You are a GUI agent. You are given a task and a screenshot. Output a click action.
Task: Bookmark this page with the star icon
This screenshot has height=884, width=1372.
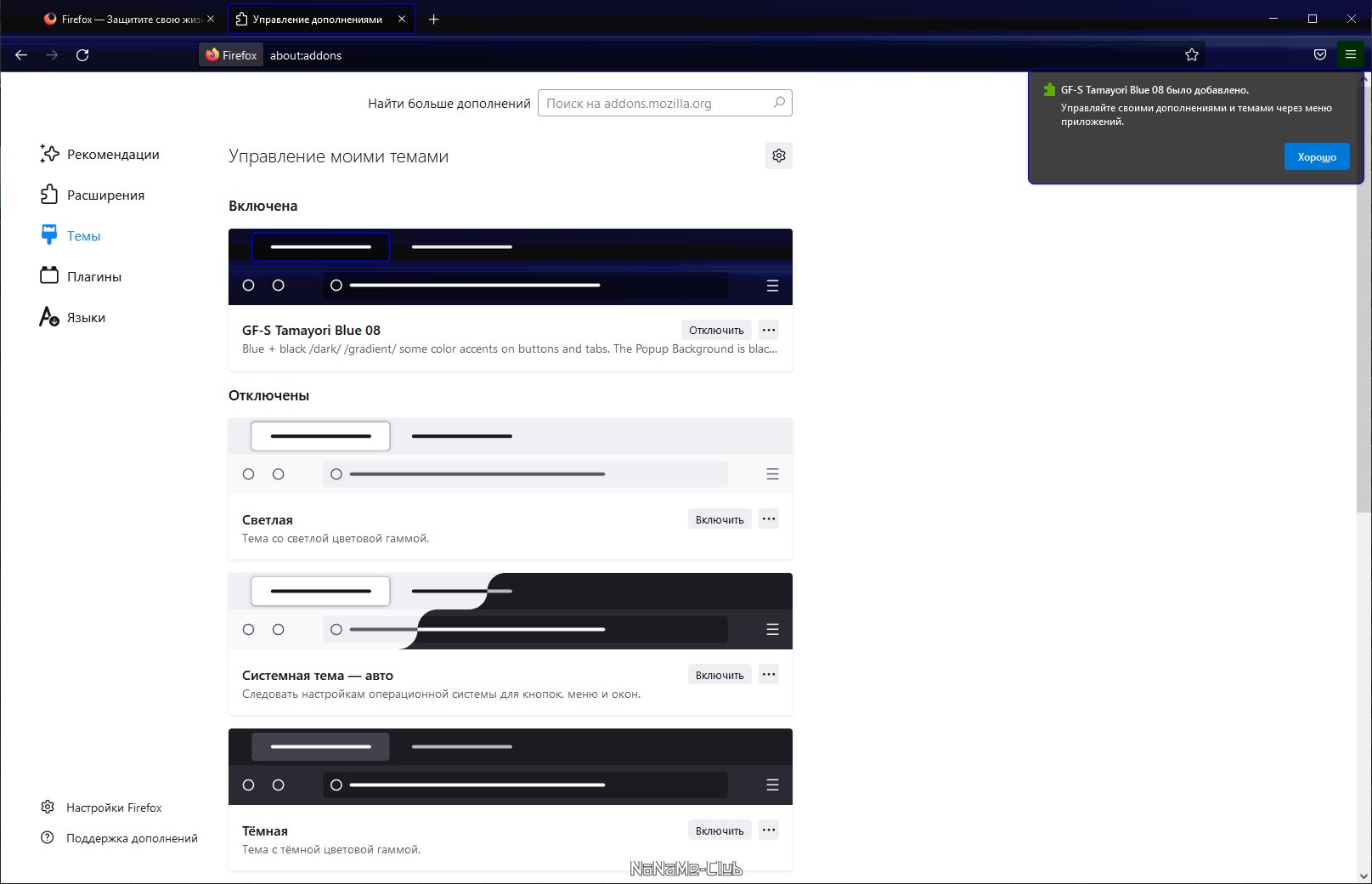pyautogui.click(x=1192, y=55)
